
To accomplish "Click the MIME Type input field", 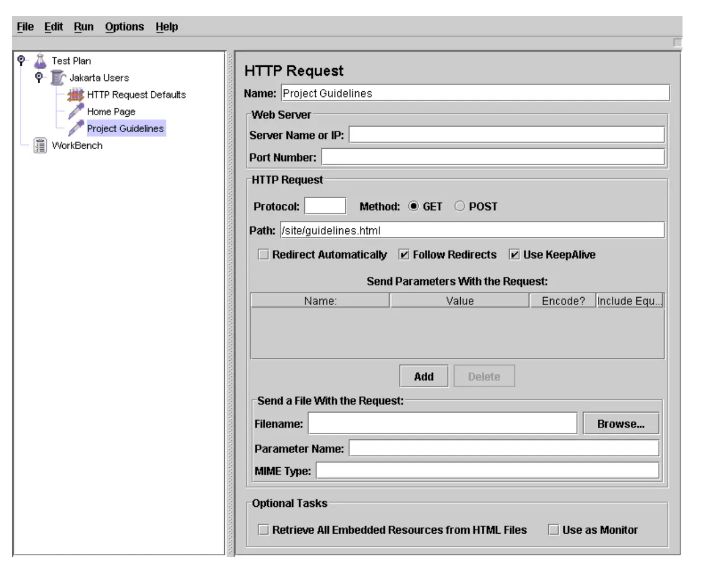I will tap(487, 471).
